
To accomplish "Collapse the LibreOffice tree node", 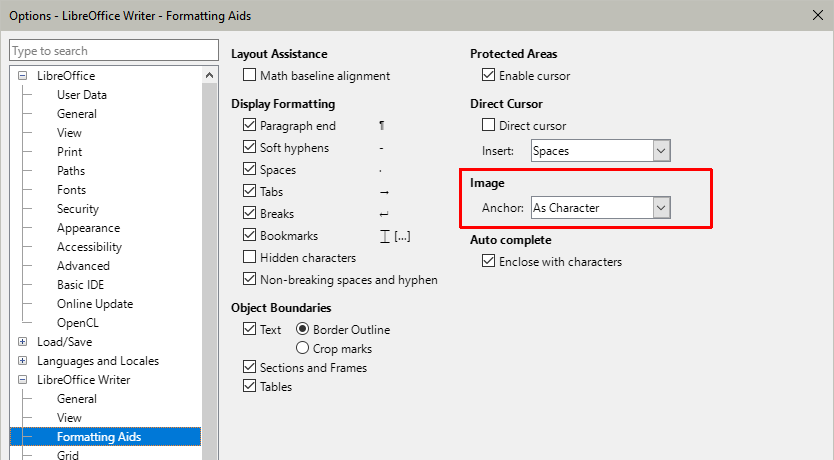I will click(x=22, y=76).
